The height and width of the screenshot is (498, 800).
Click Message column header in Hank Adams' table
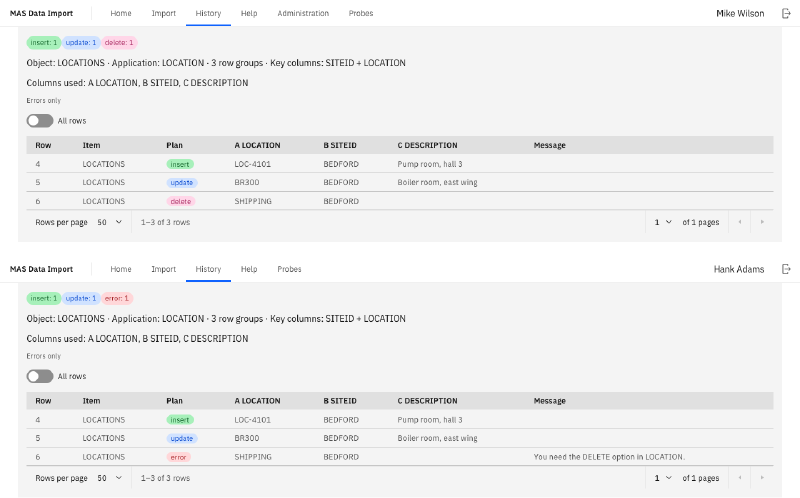[549, 401]
